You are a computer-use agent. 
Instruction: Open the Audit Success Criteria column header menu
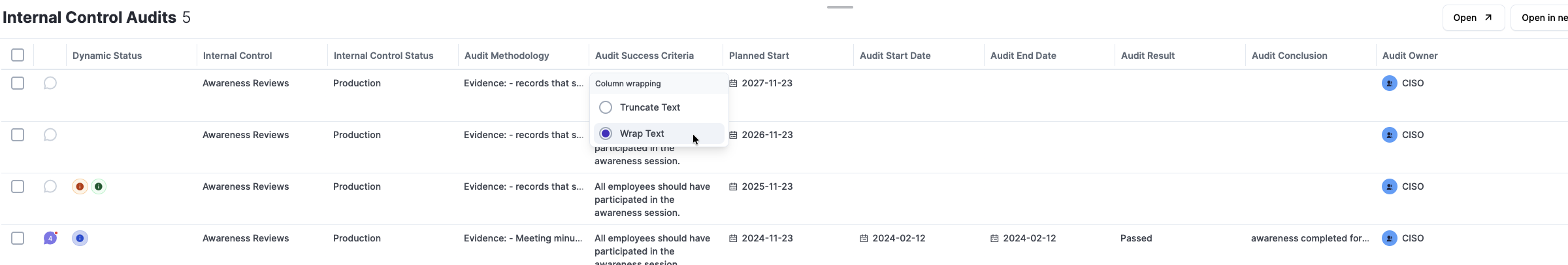(x=644, y=56)
